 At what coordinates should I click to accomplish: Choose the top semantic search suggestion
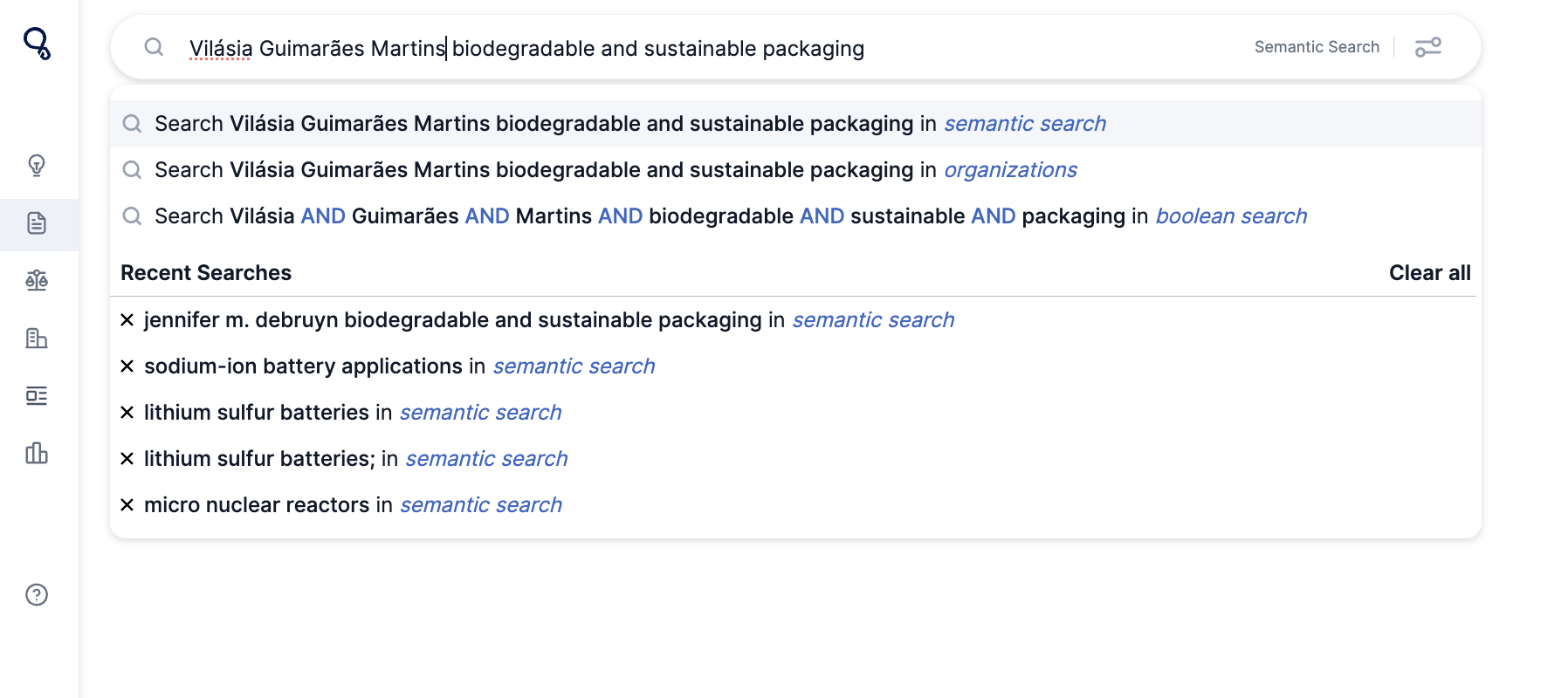pyautogui.click(x=795, y=124)
